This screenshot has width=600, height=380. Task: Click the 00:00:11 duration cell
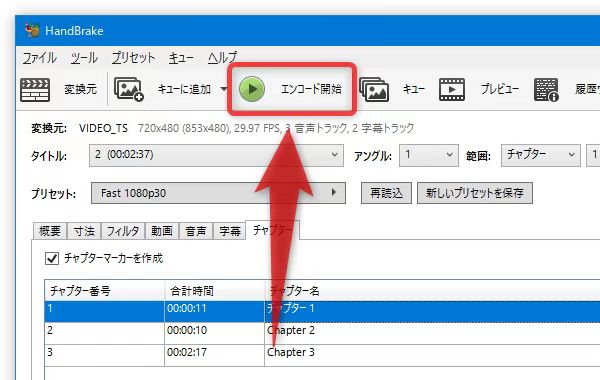pyautogui.click(x=215, y=311)
